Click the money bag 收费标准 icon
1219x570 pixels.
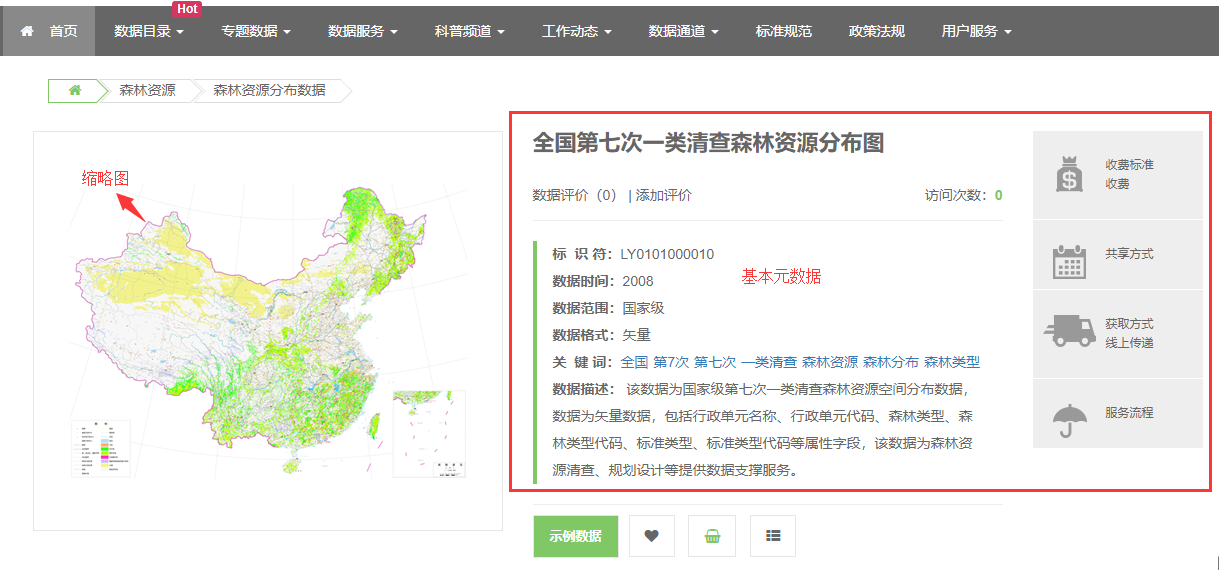click(1069, 174)
